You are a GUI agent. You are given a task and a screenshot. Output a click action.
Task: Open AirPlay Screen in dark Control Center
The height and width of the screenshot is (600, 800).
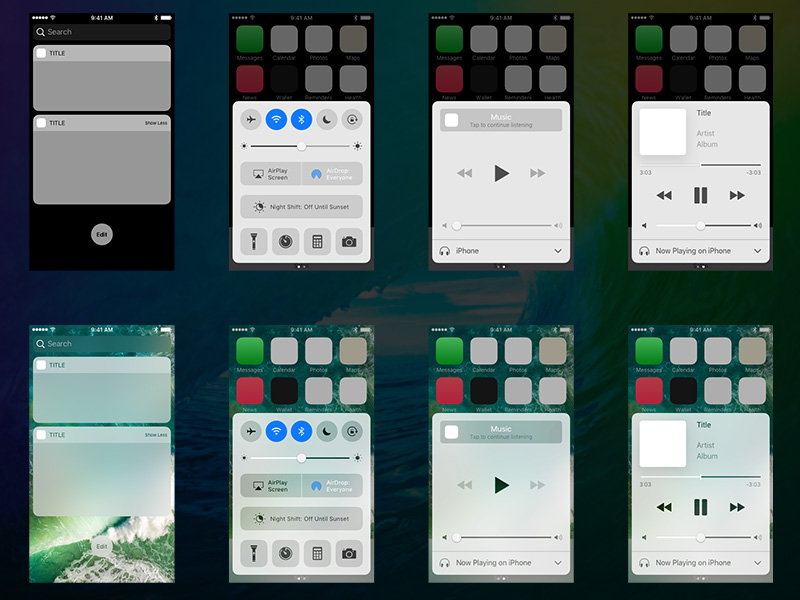[x=271, y=174]
